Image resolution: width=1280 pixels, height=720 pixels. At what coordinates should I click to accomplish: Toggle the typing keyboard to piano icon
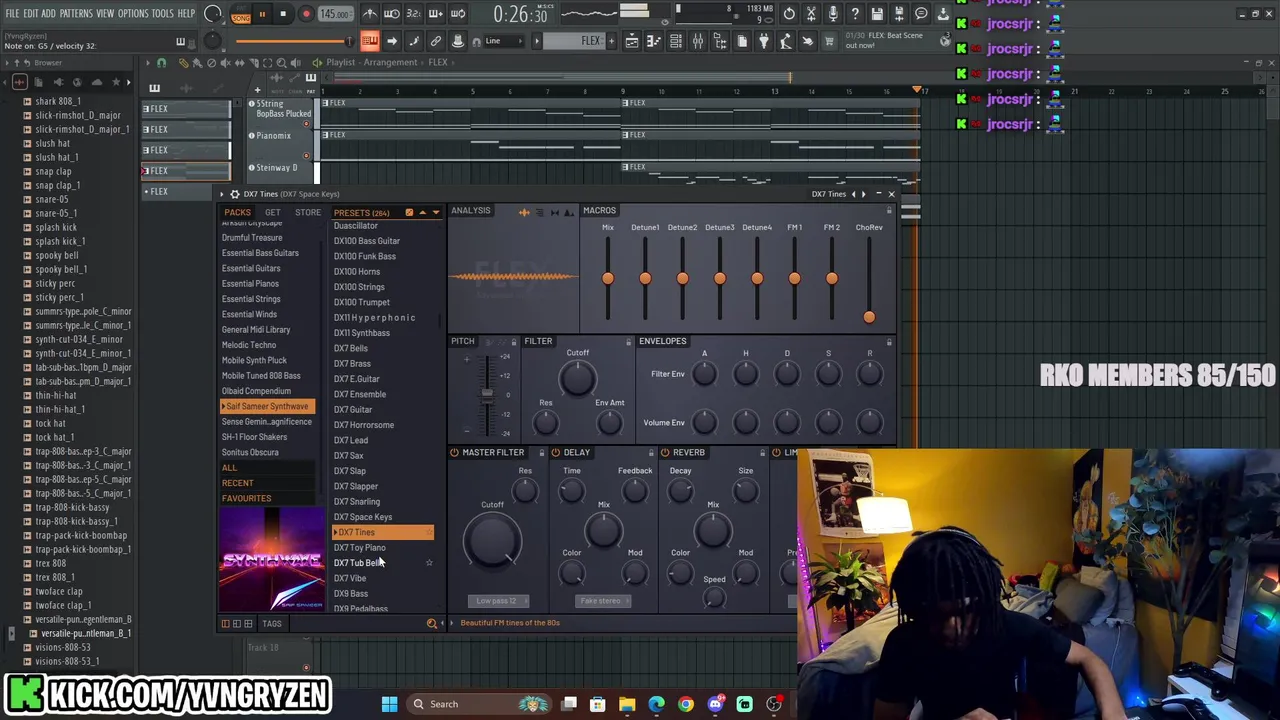point(370,41)
